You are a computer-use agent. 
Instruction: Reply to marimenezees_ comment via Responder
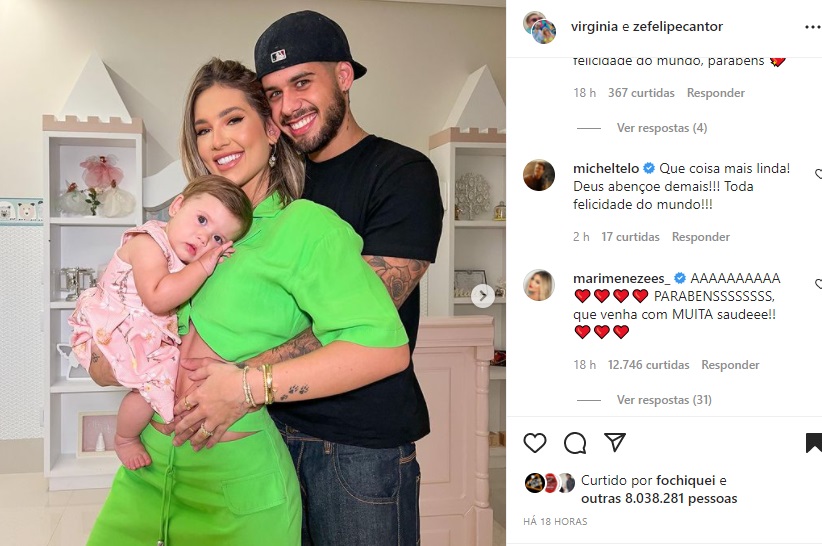(730, 365)
